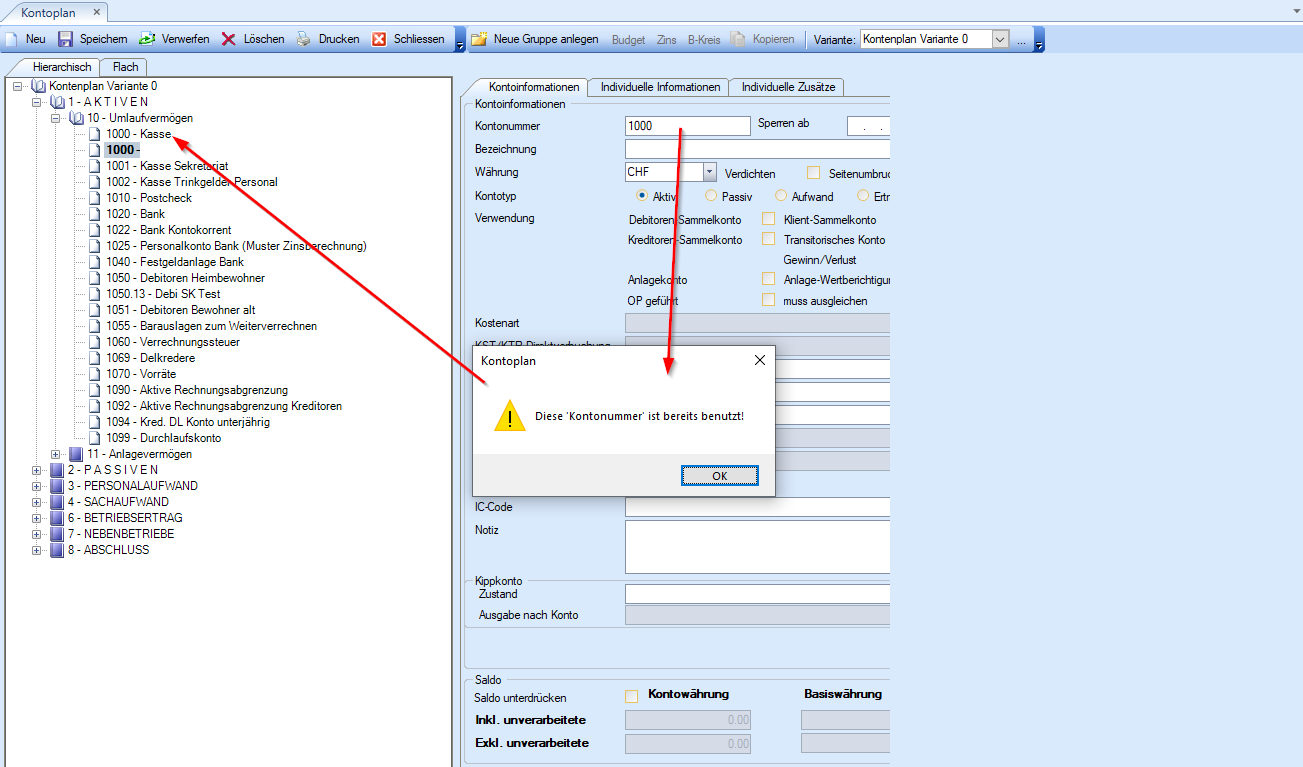This screenshot has height=767, width=1303.
Task: Click the yellow warning icon in the dialog
Action: pos(510,415)
